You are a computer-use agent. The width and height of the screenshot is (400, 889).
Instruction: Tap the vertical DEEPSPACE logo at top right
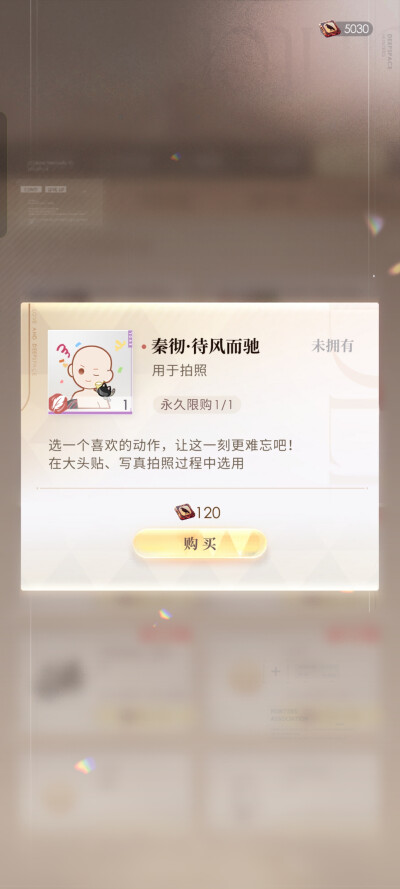click(390, 50)
